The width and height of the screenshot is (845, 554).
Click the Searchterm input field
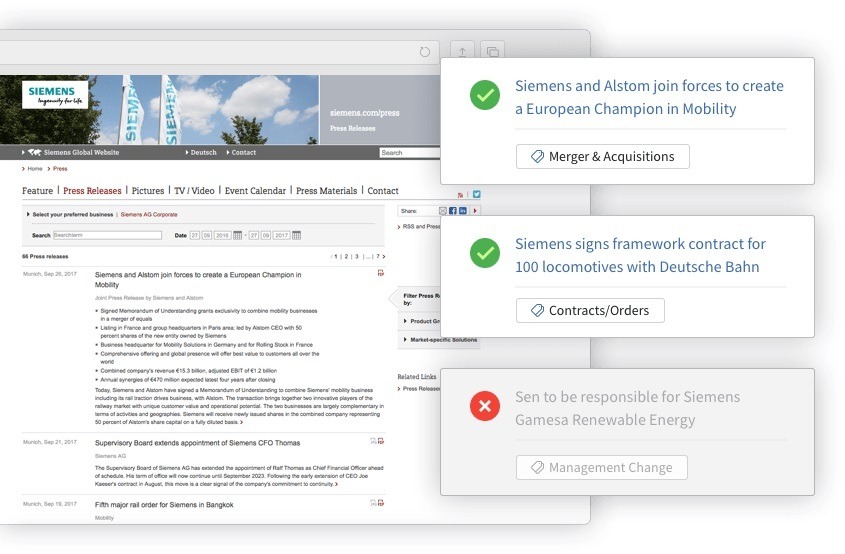(x=107, y=235)
